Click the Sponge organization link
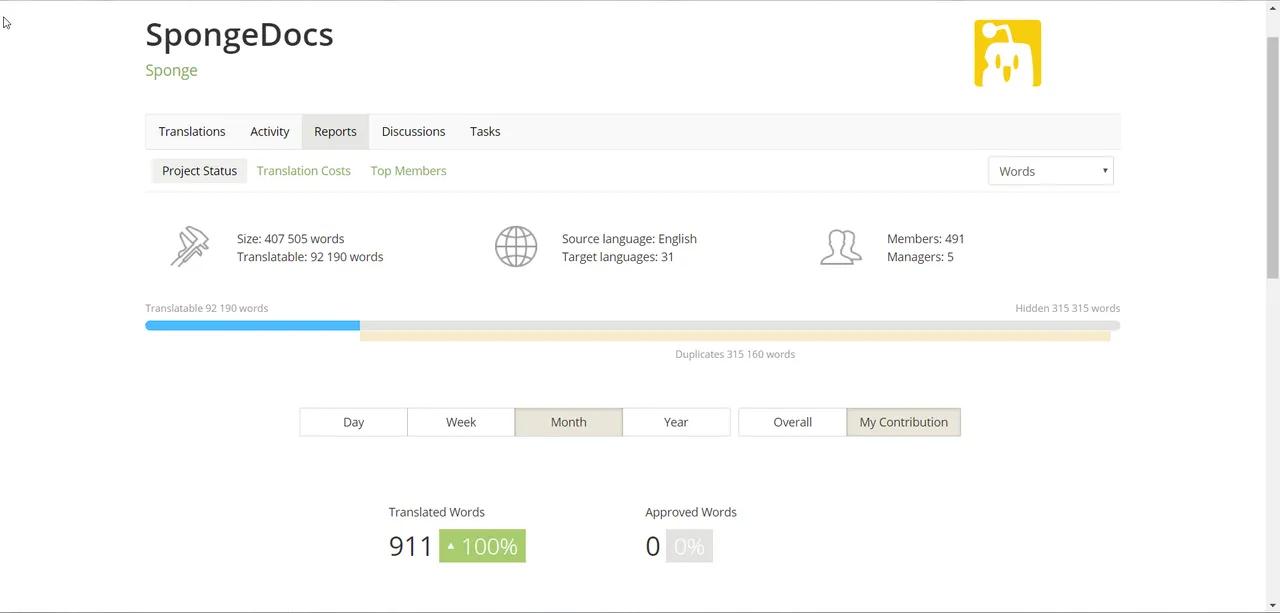The image size is (1280, 613). tap(171, 70)
